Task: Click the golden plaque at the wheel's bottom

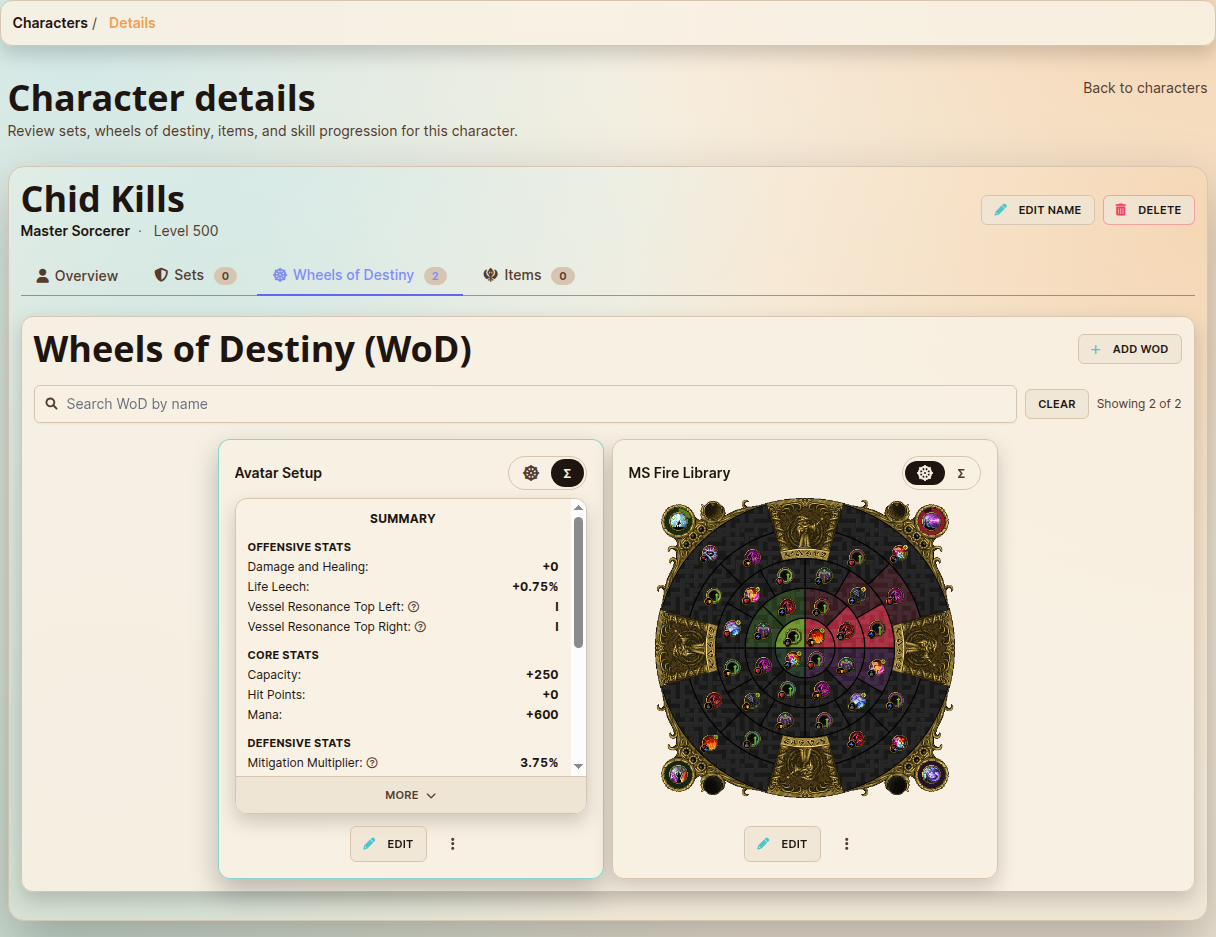Action: (x=805, y=768)
